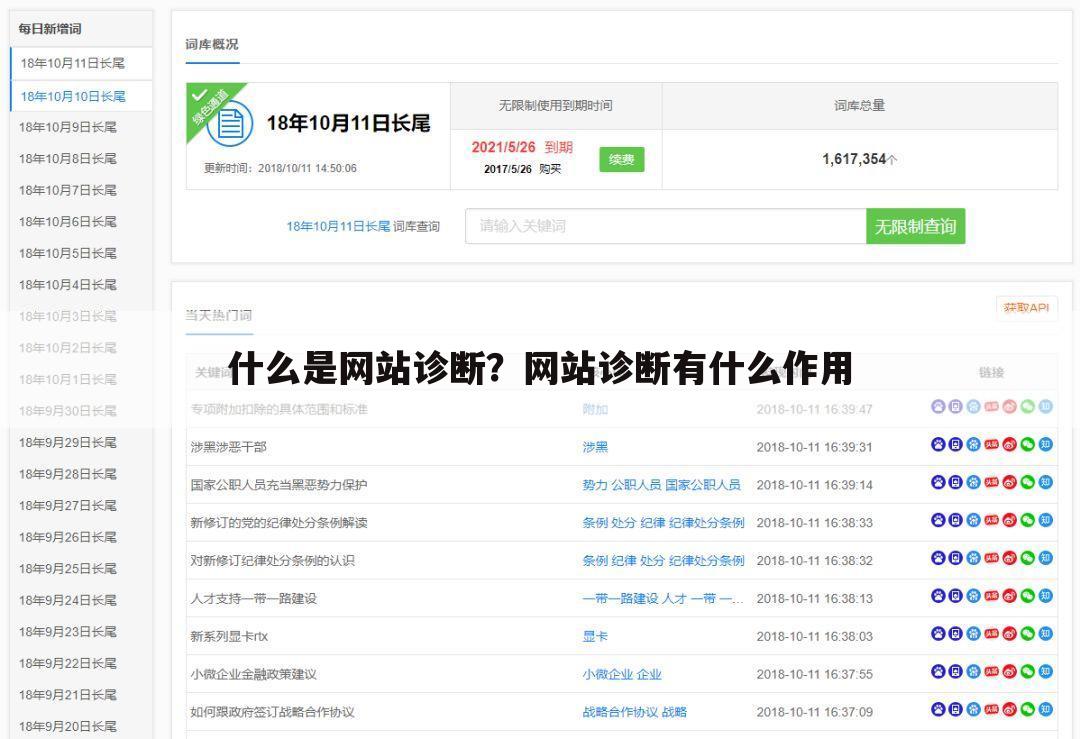The image size is (1080, 739).
Task: Click the 小微企业 keyword link
Action: point(608,674)
